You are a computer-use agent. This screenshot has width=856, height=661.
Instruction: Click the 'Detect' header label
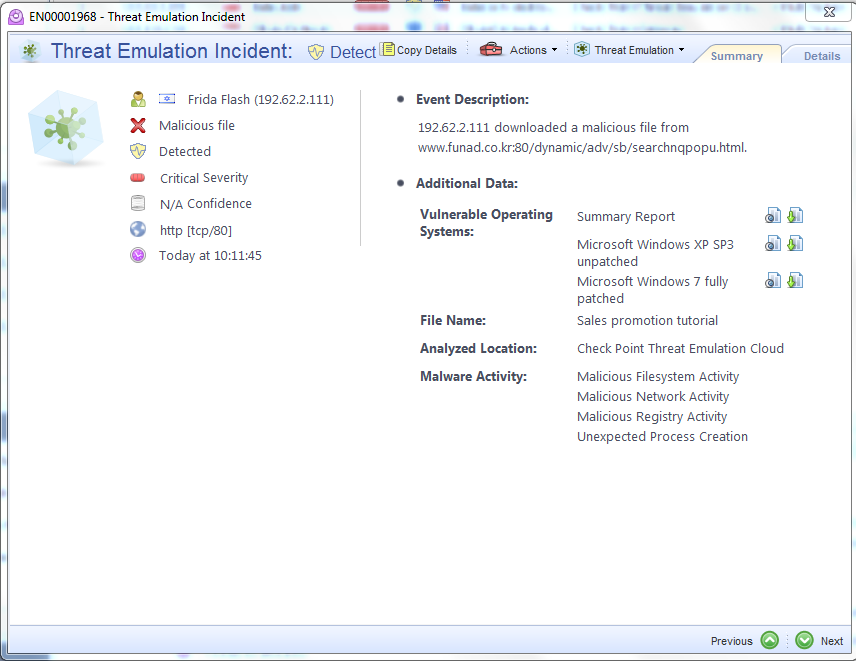[x=353, y=52]
